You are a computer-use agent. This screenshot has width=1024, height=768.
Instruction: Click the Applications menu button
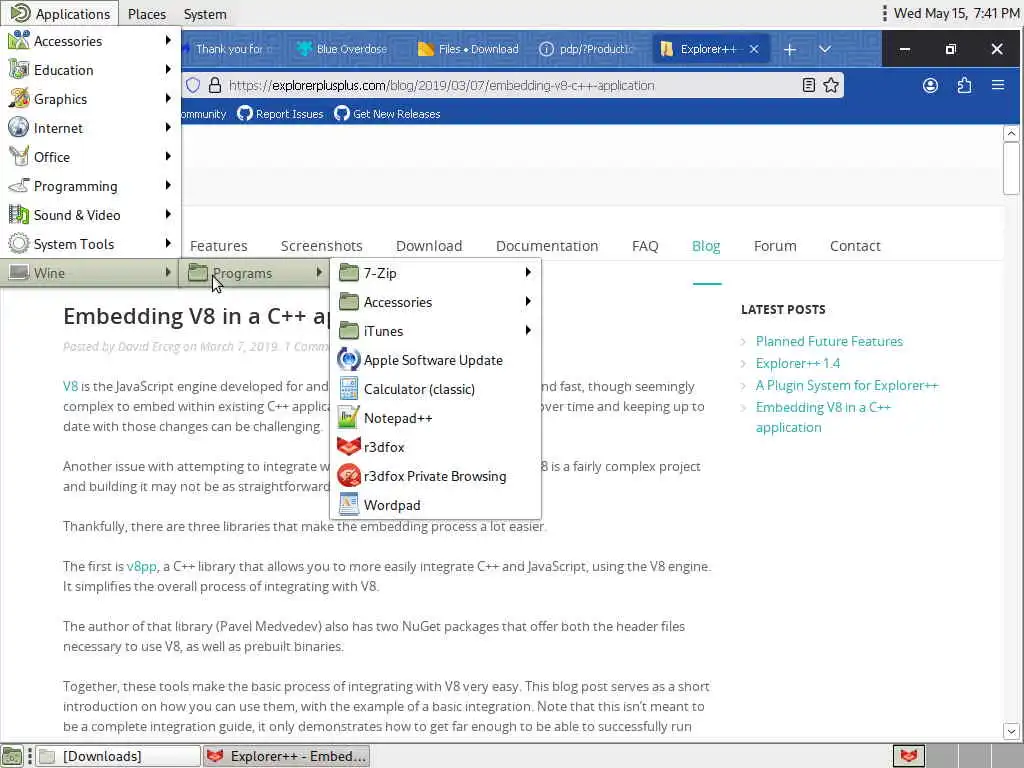point(59,14)
